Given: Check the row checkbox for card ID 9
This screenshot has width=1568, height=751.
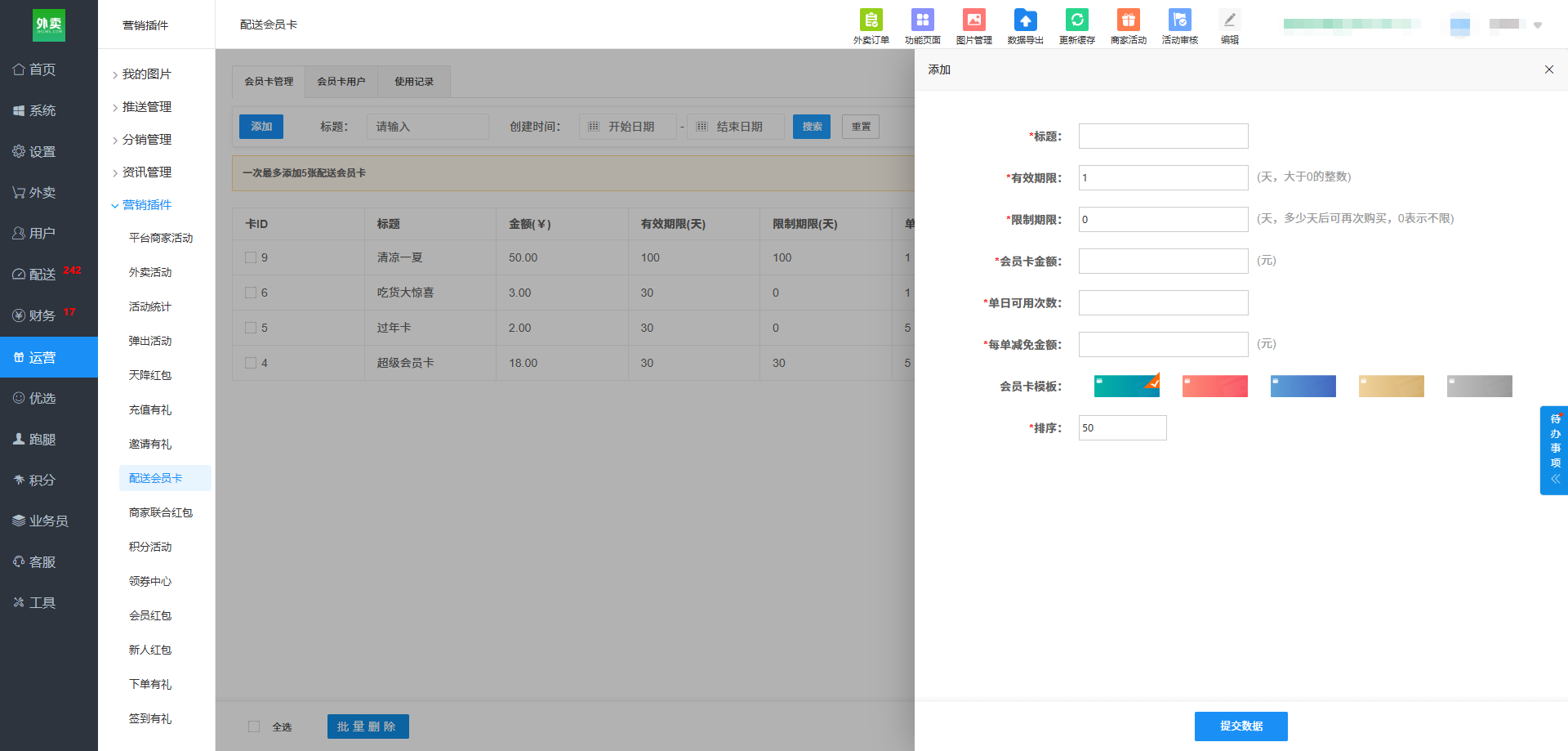Looking at the screenshot, I should coord(251,257).
